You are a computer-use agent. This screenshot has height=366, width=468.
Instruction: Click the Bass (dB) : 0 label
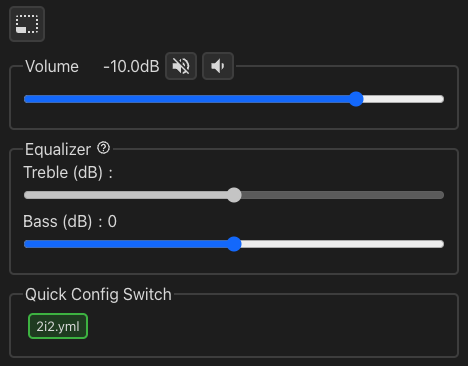[x=70, y=221]
